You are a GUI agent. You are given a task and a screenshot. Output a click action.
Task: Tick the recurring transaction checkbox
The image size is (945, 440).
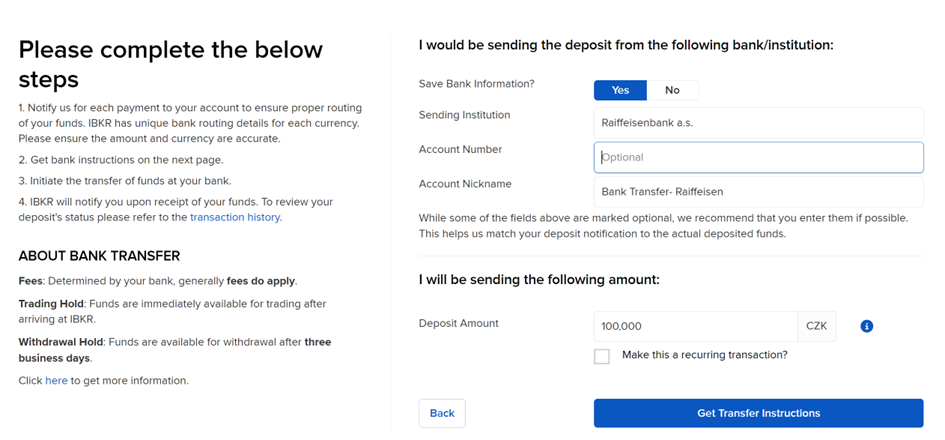tap(602, 356)
